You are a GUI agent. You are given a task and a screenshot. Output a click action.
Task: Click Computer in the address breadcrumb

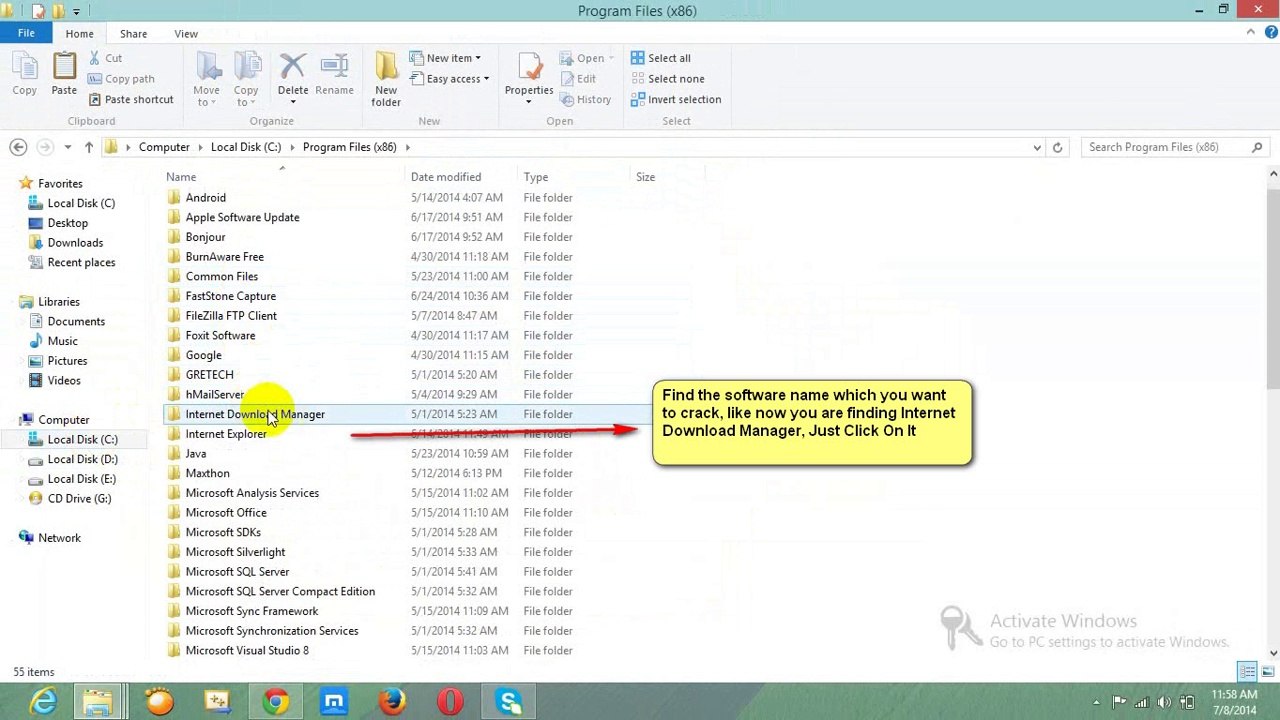[x=164, y=147]
